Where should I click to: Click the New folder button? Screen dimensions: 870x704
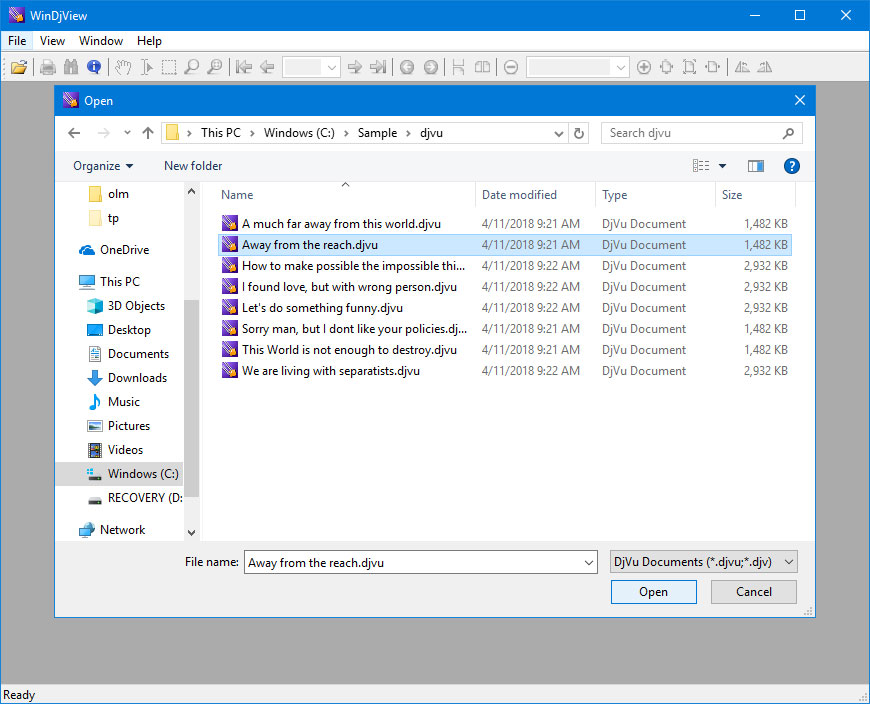pos(193,166)
